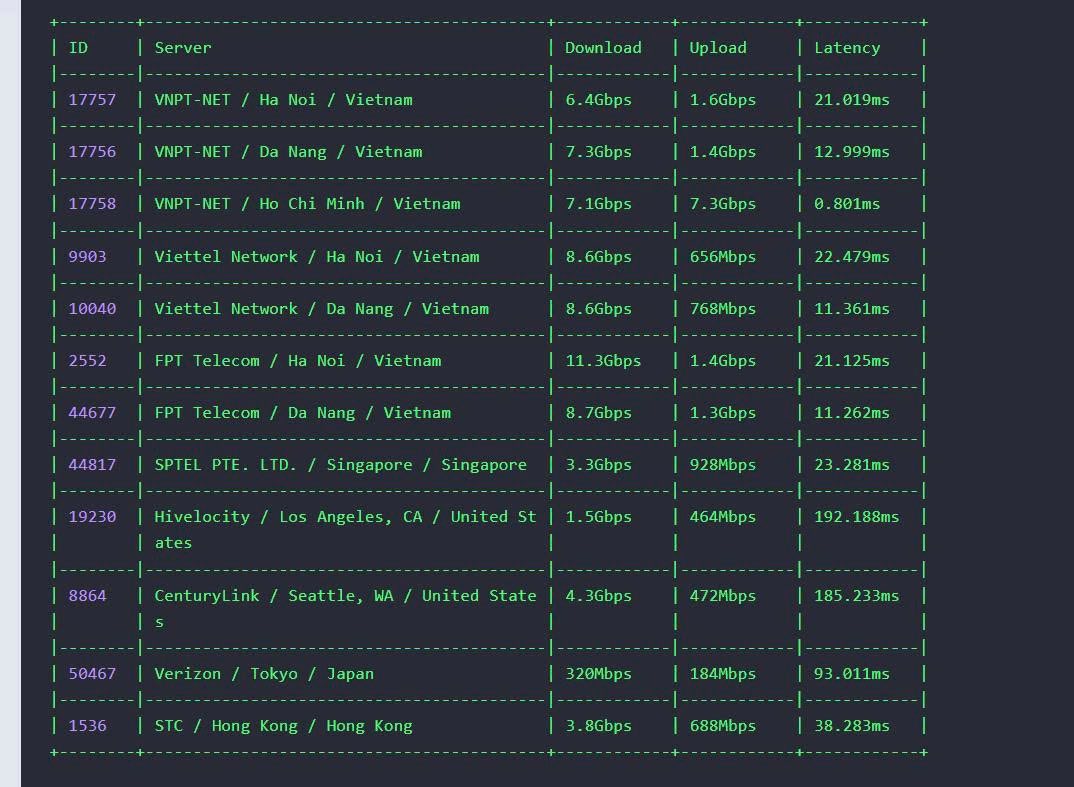Click the 1.6Gbps upload value
Image resolution: width=1074 pixels, height=787 pixels.
[x=723, y=100]
